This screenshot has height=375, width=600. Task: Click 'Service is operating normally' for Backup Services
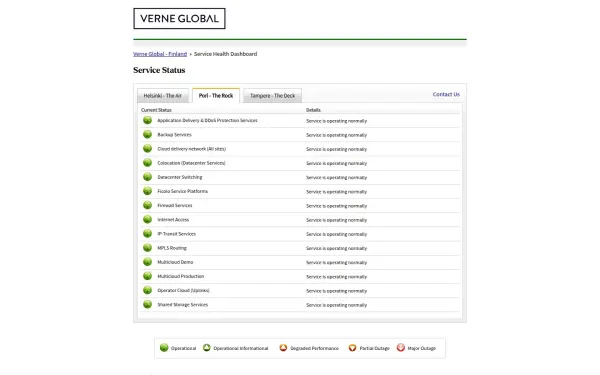click(336, 135)
